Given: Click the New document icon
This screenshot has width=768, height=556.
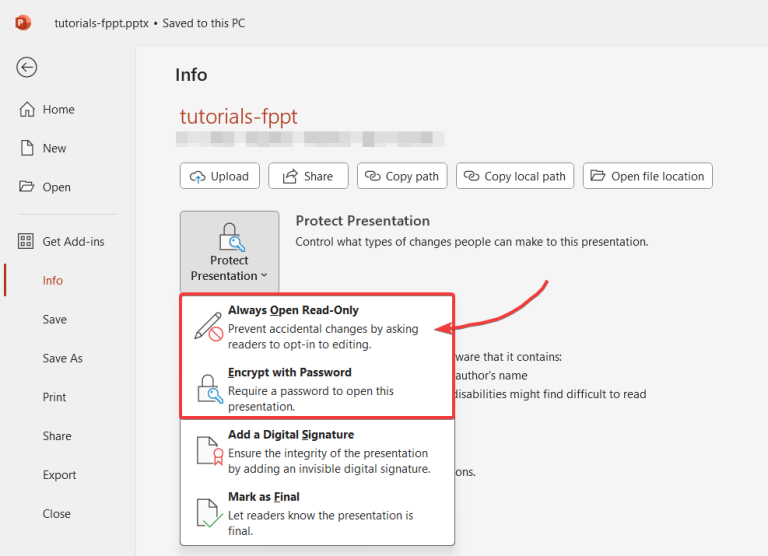Looking at the screenshot, I should tap(27, 148).
